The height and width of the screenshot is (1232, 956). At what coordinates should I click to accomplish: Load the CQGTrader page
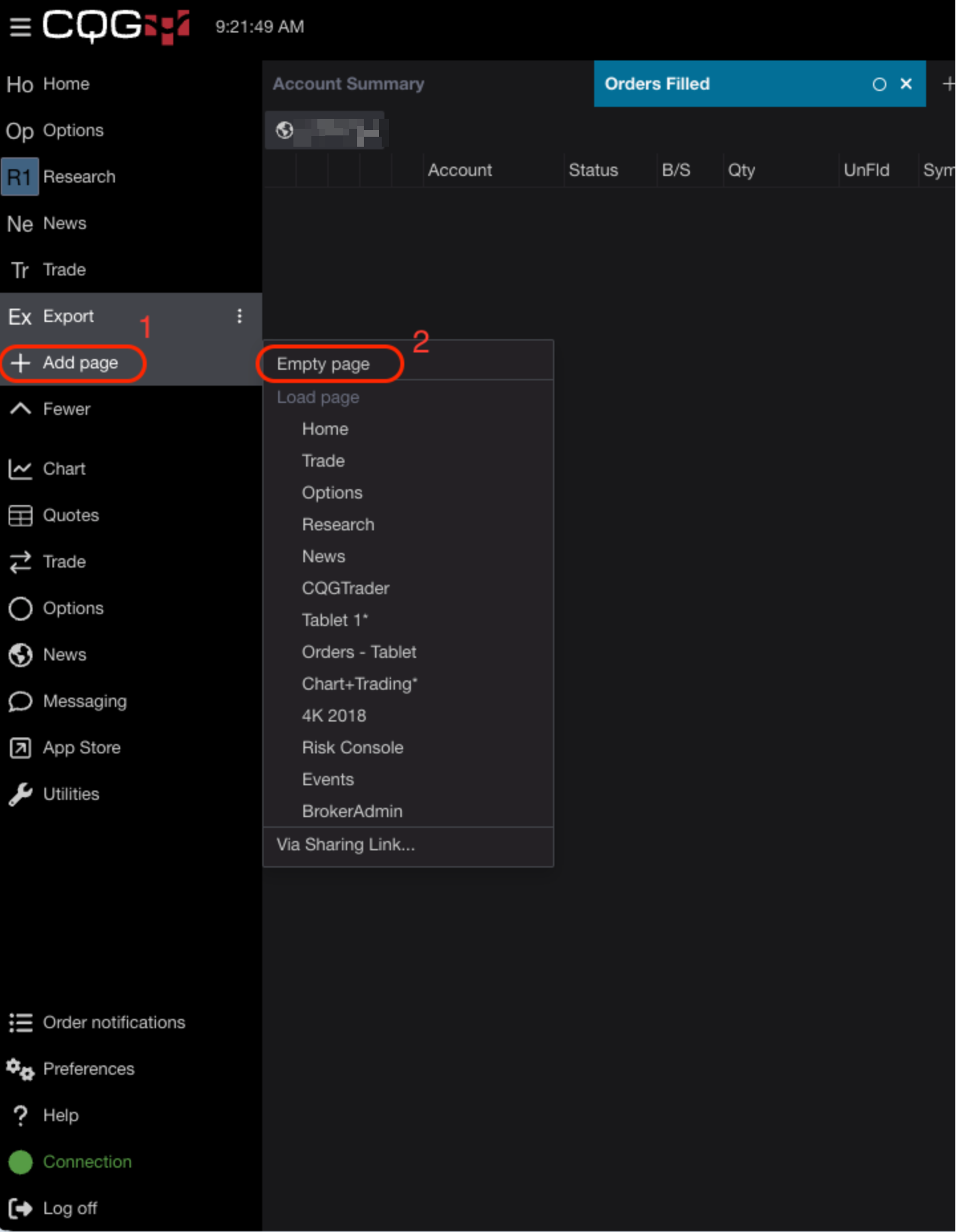tap(345, 589)
